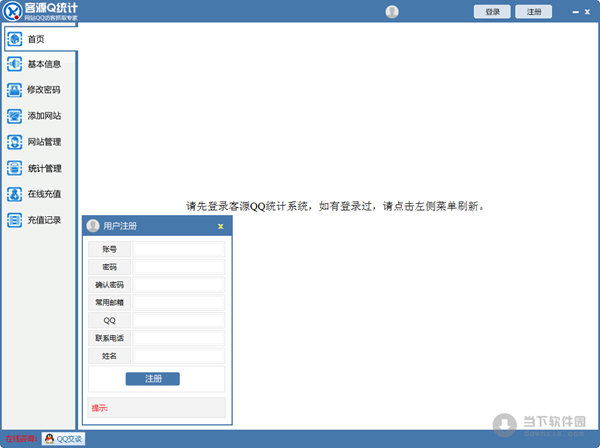Screen dimensions: 600x448
Task: Open 充值记录 in the sidebar
Action: (x=39, y=220)
